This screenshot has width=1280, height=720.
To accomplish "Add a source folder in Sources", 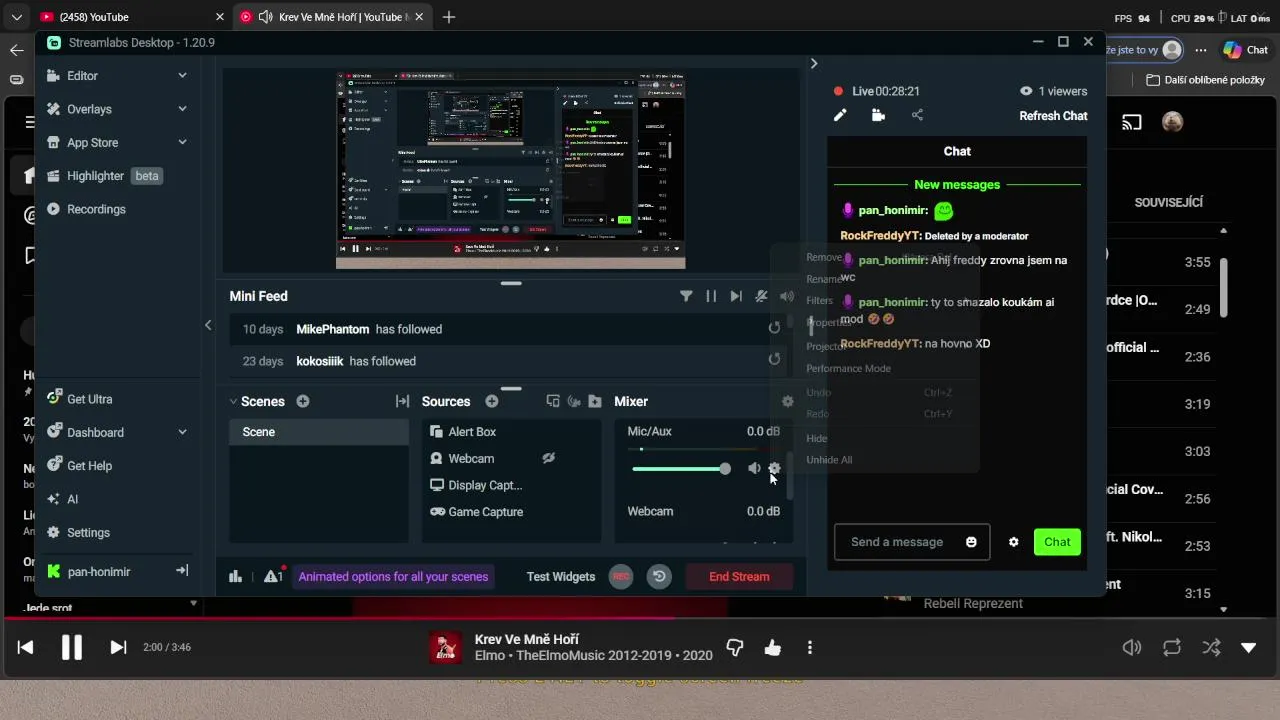I will coord(595,401).
